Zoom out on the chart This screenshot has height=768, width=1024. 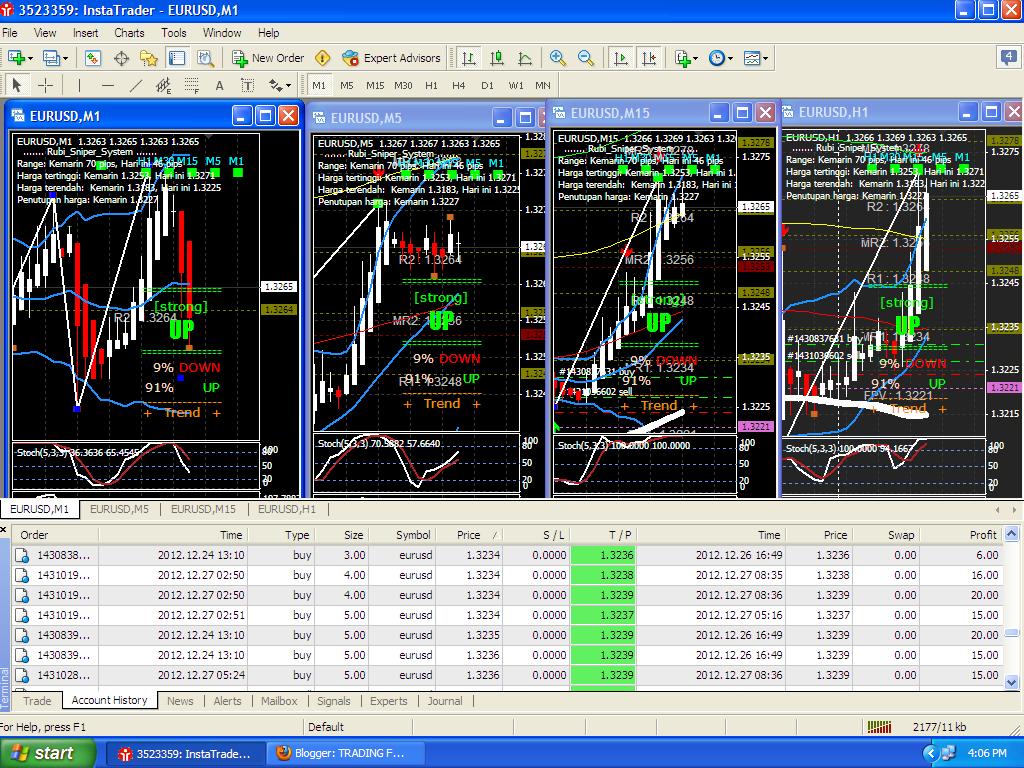(x=586, y=58)
